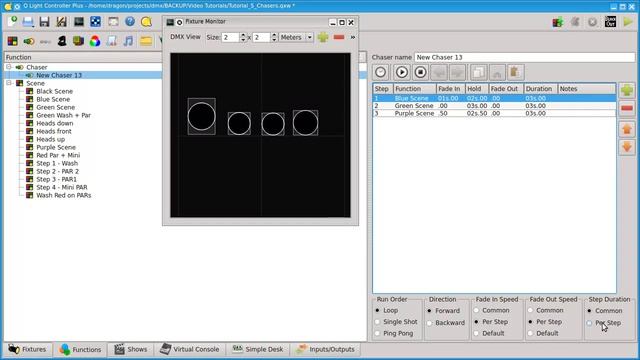640x360 pixels.
Task: Select Wash Red on PARs scene
Action: (x=63, y=196)
